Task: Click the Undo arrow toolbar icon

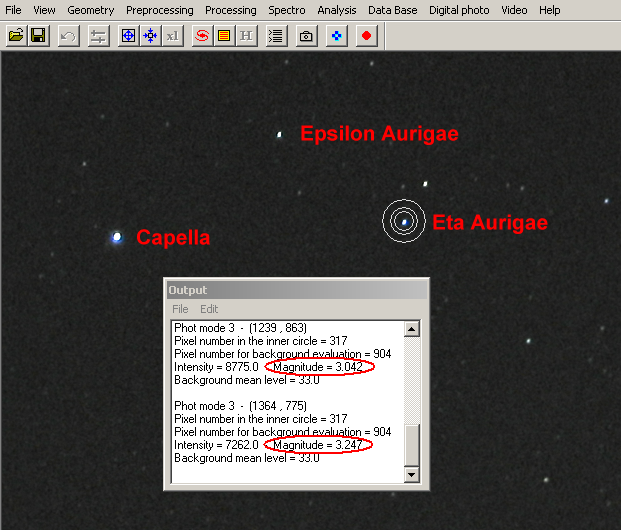Action: 68,36
